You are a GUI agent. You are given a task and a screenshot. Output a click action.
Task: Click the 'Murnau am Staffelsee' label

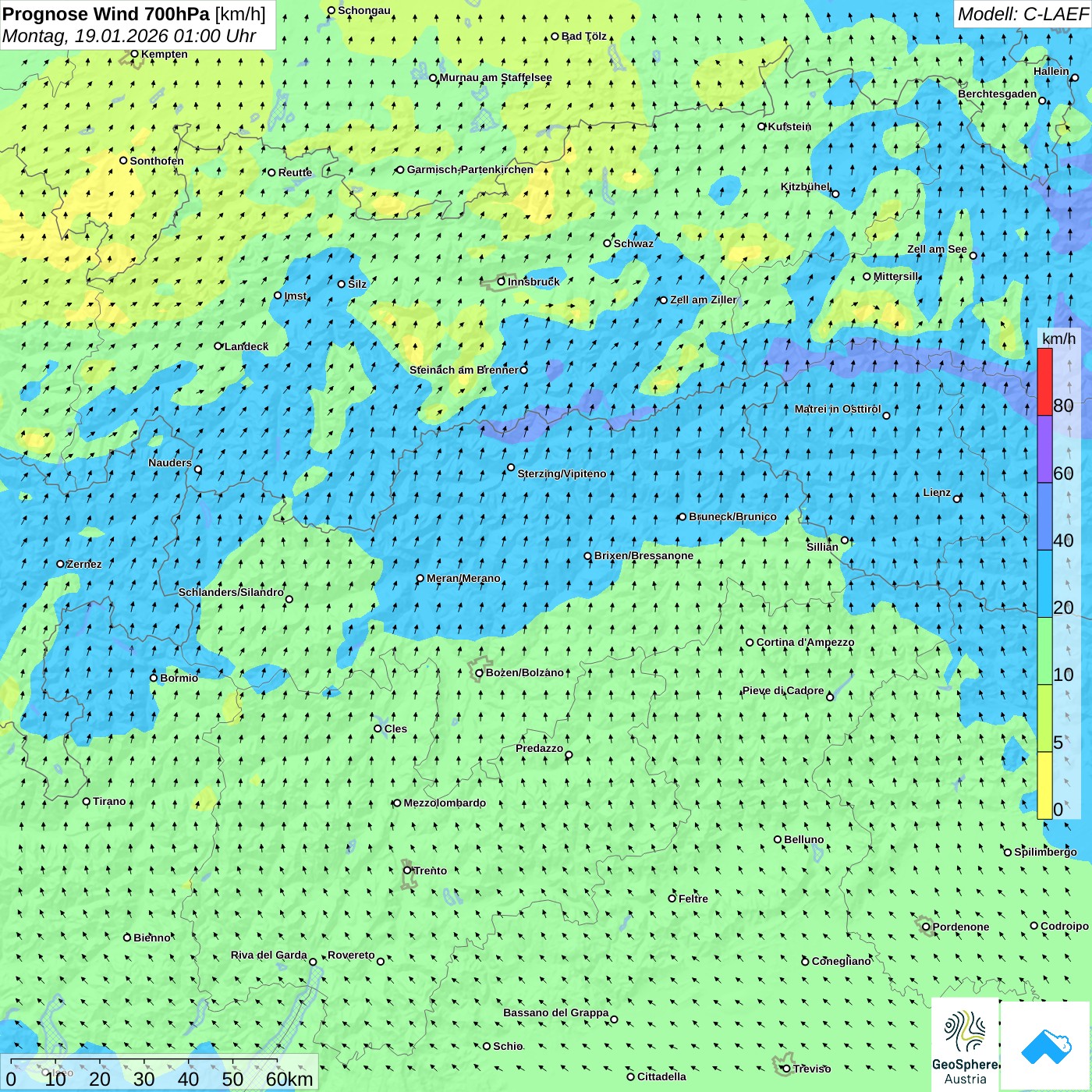tap(495, 77)
